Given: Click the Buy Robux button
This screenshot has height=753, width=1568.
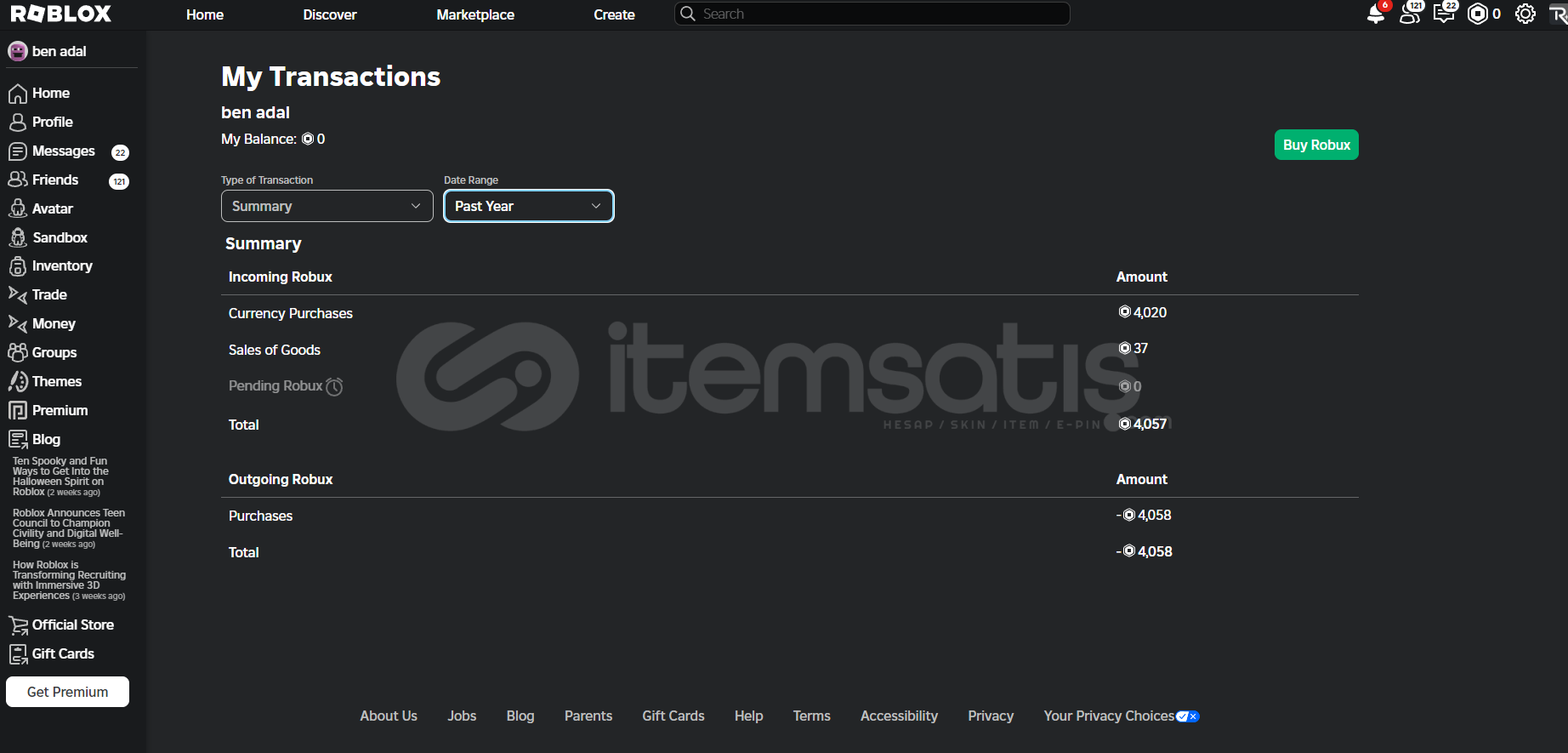Looking at the screenshot, I should 1316,145.
